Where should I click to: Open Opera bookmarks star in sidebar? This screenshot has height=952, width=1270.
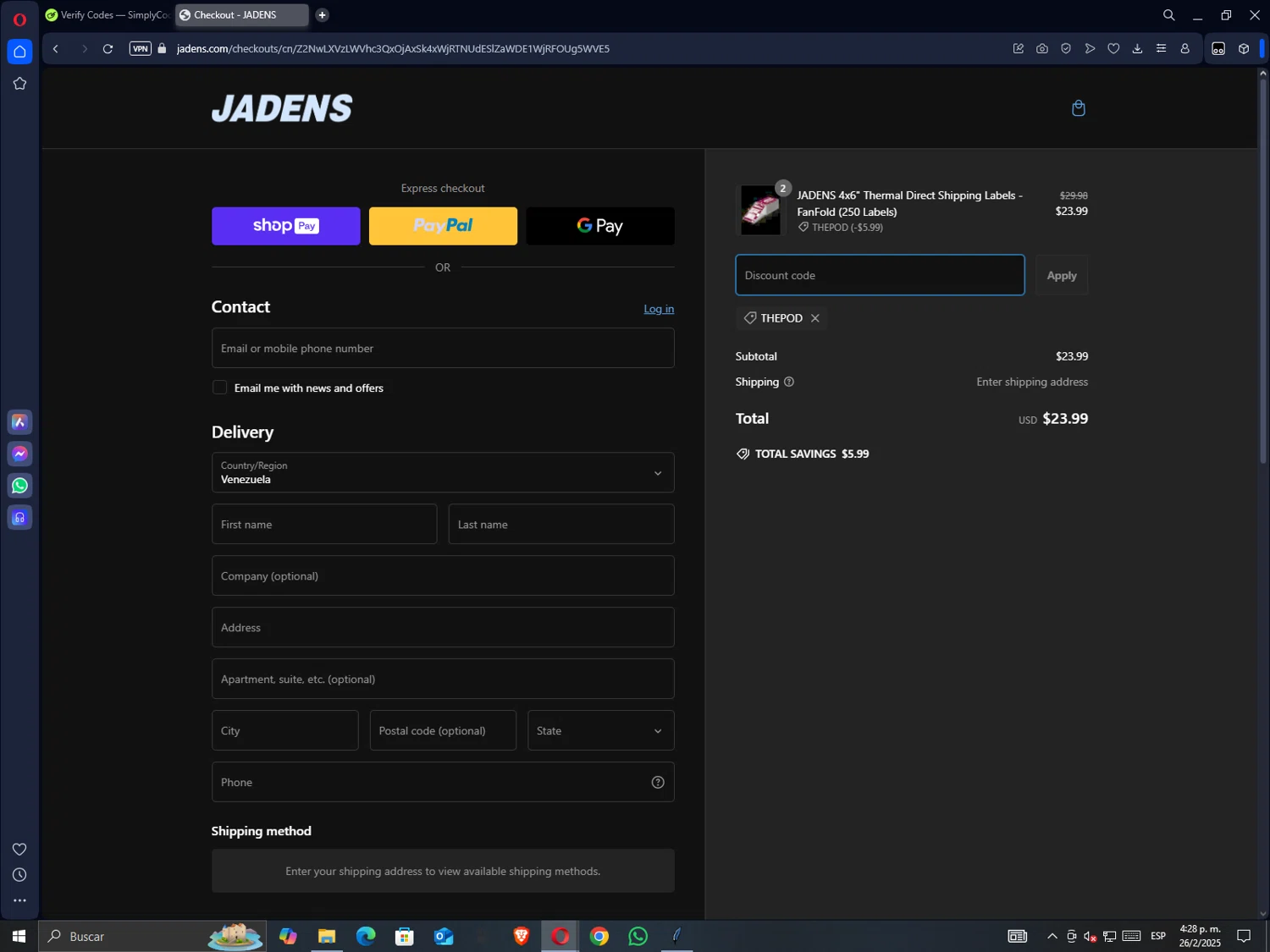19,84
